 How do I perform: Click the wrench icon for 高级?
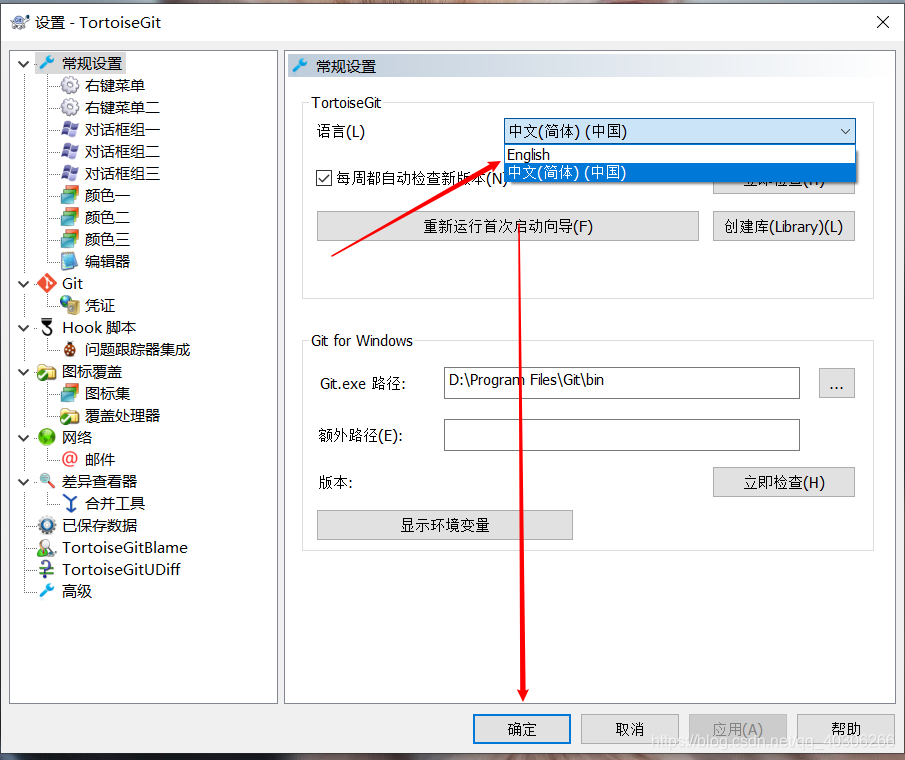point(47,591)
